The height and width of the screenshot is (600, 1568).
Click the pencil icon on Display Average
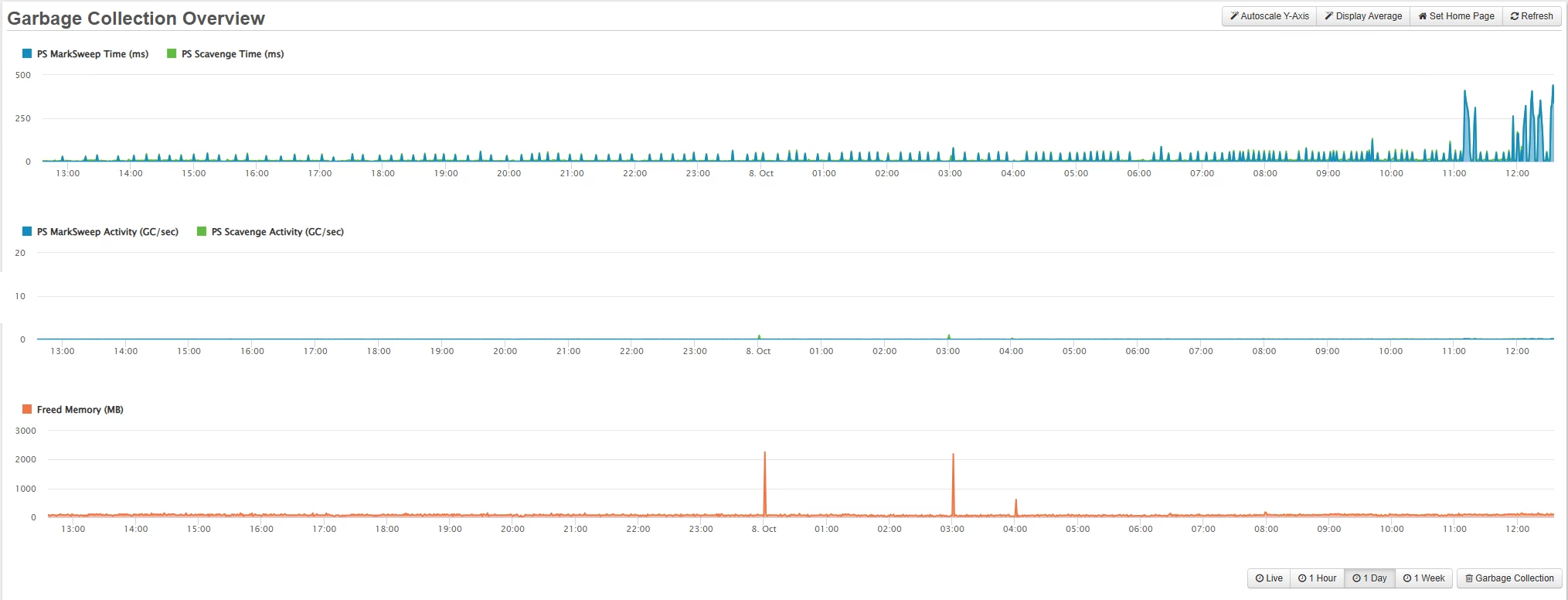1329,16
